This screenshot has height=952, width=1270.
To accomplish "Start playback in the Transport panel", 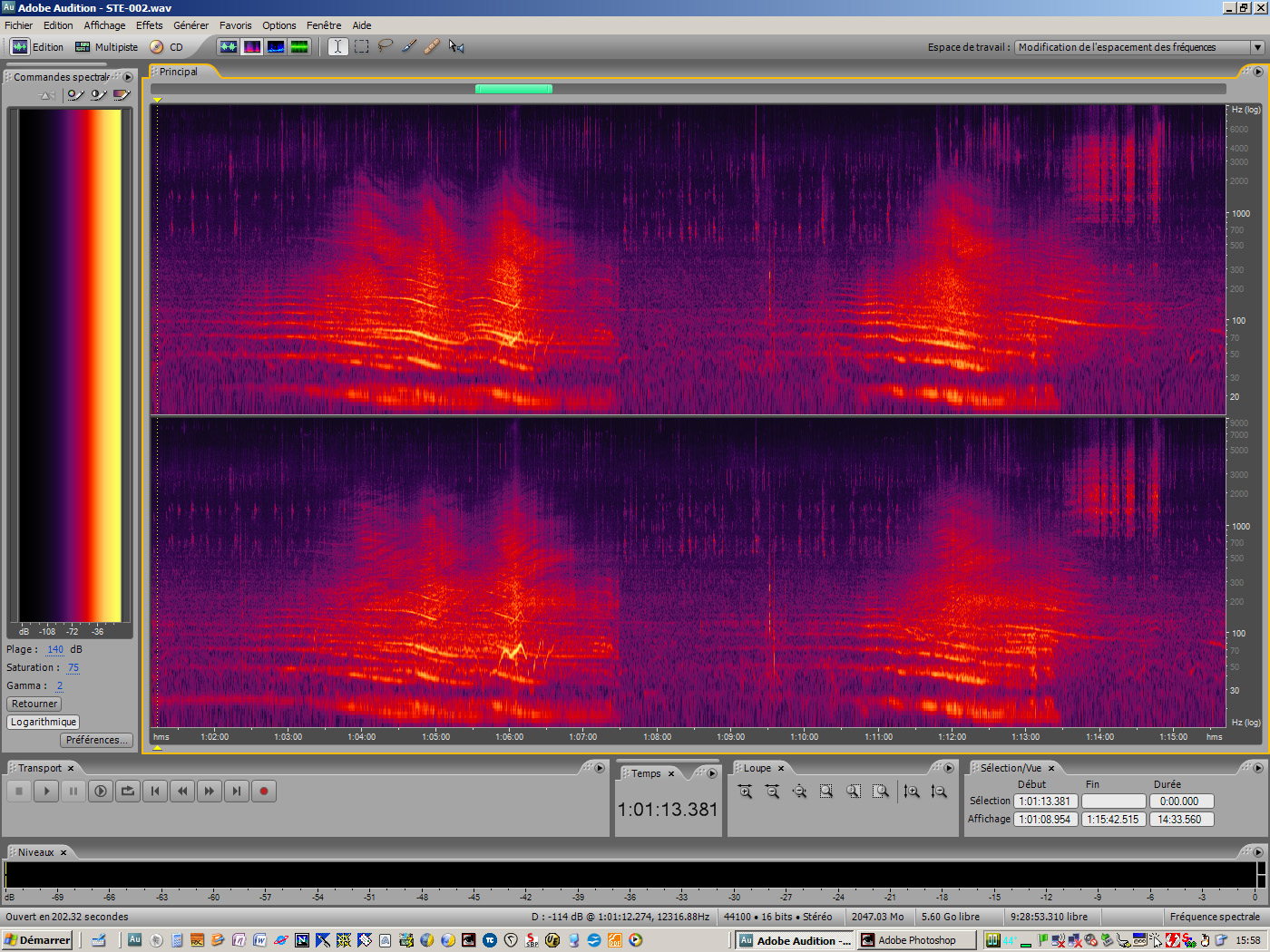I will [x=46, y=791].
